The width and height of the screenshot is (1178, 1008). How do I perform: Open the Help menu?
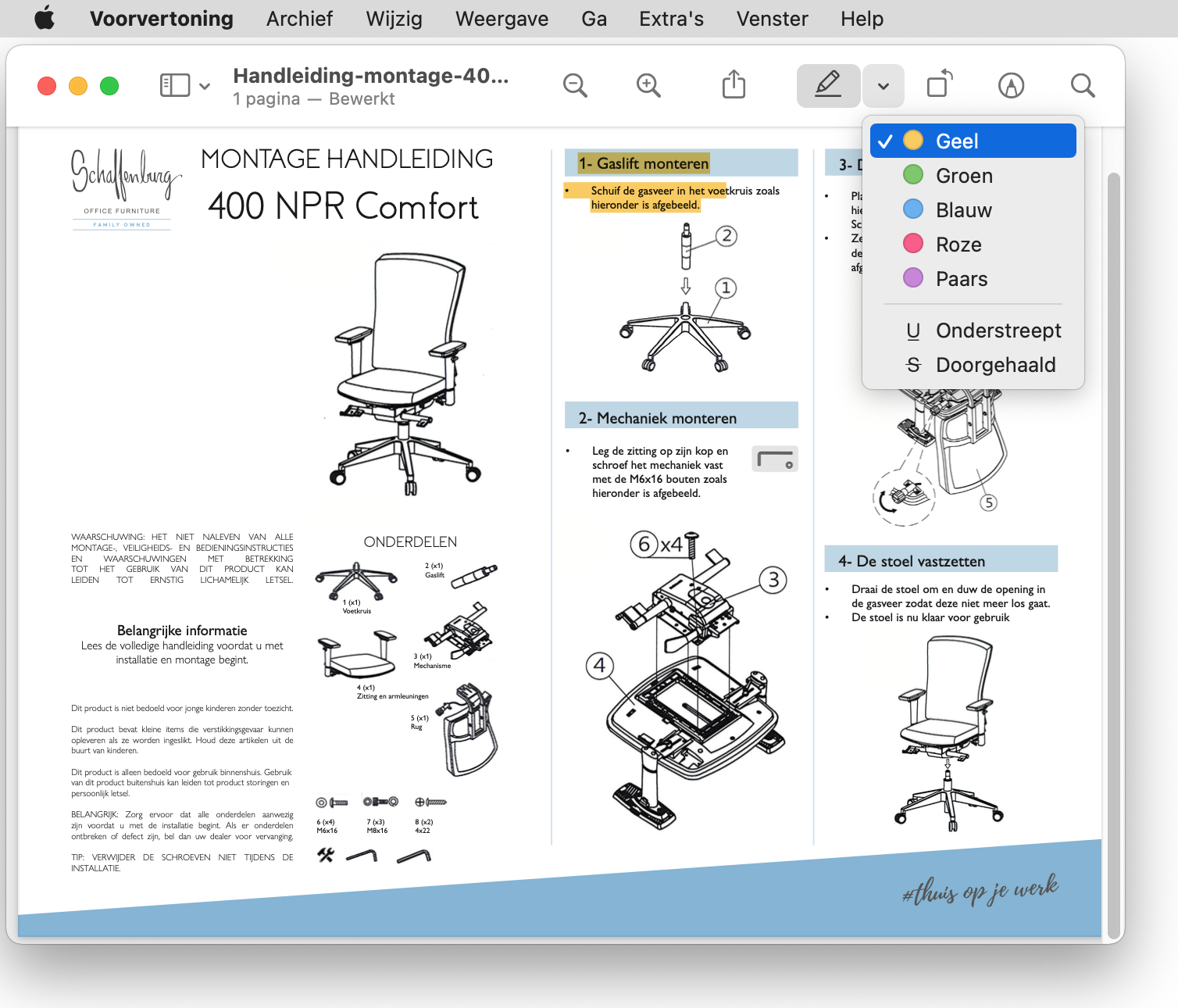pos(862,18)
